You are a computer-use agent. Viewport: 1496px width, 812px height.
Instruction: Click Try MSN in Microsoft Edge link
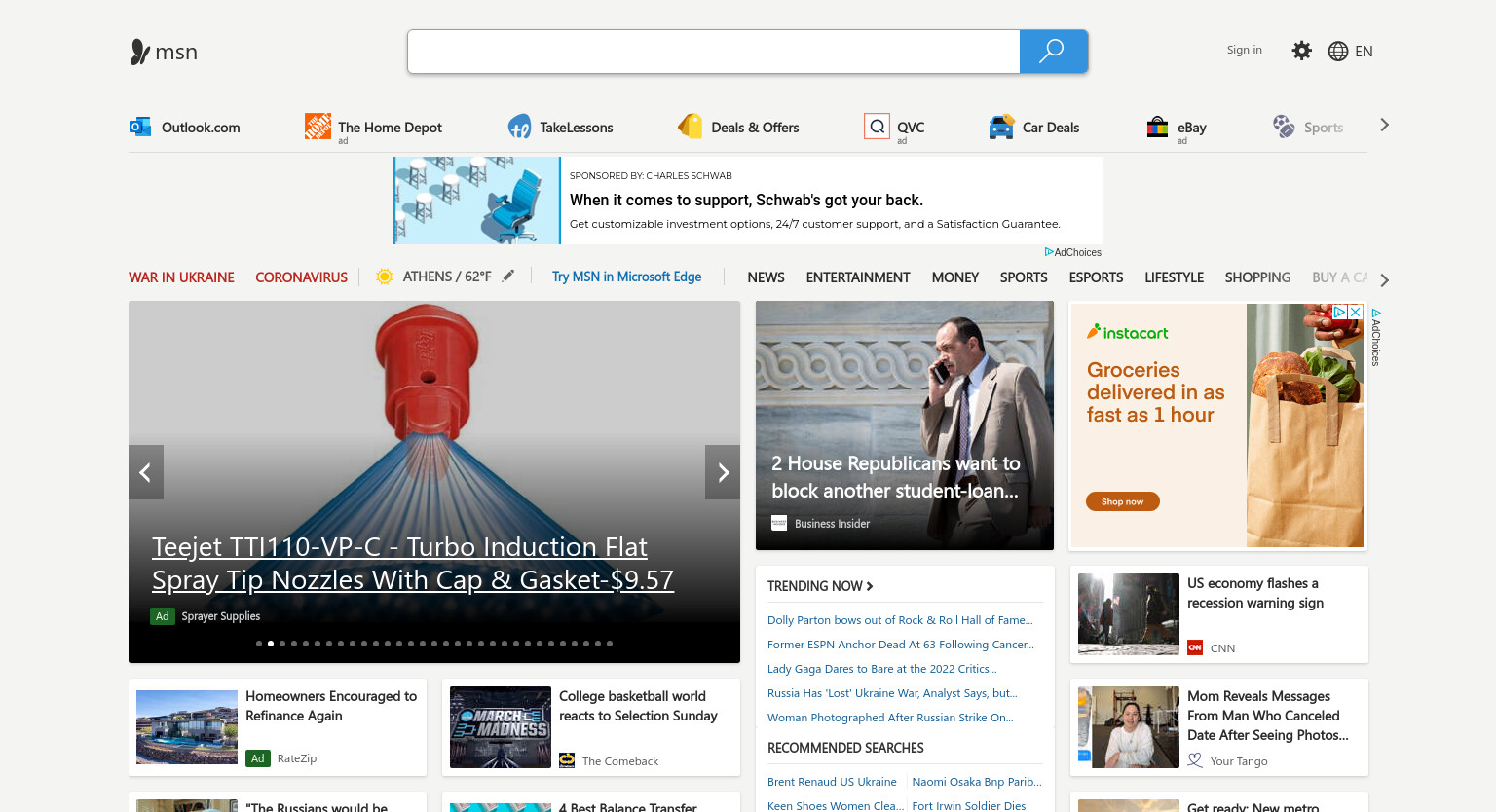tap(626, 277)
